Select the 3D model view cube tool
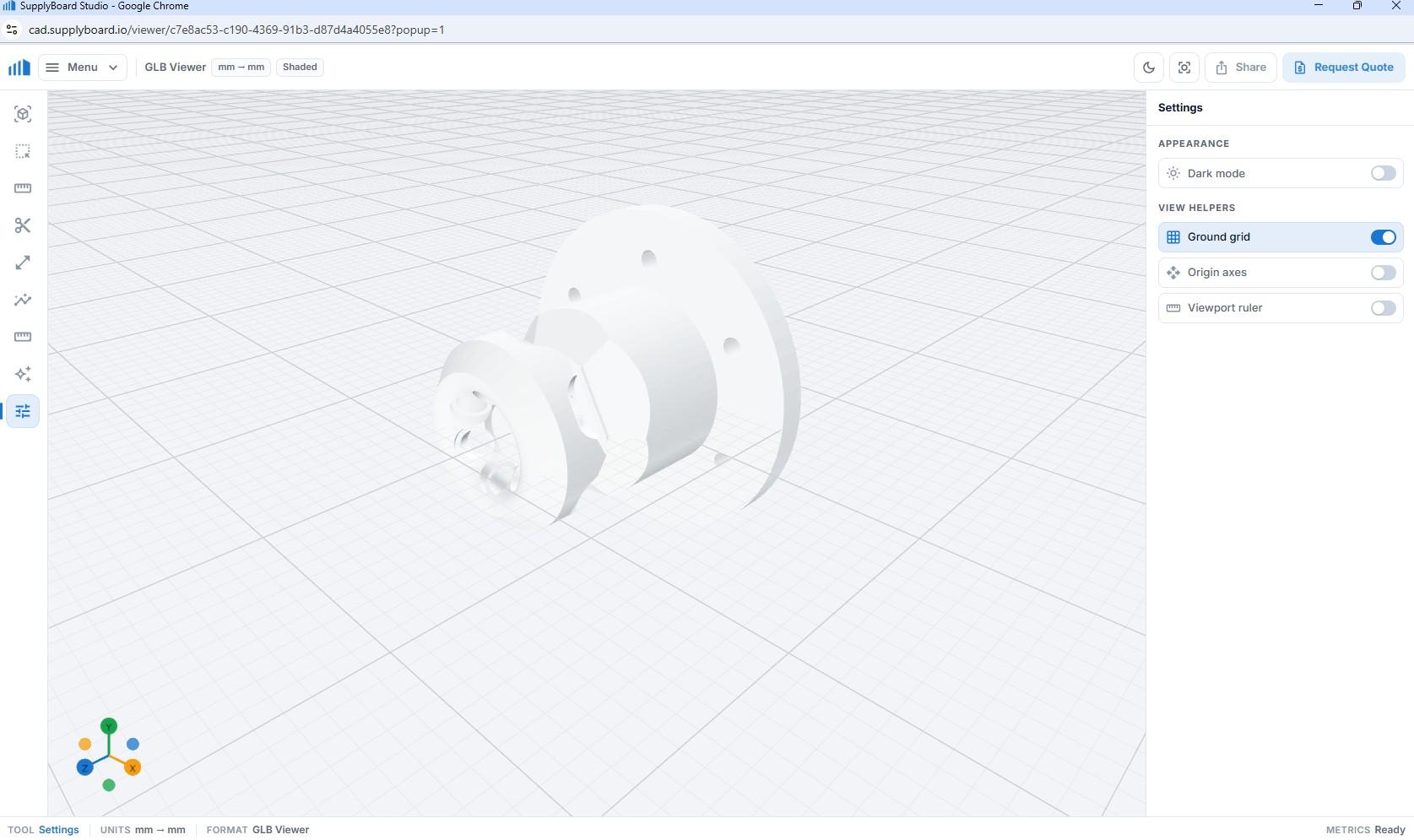This screenshot has width=1414, height=840. coord(23,114)
